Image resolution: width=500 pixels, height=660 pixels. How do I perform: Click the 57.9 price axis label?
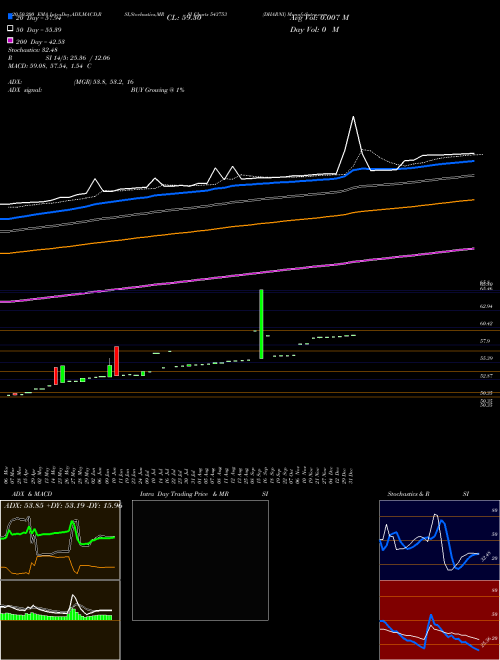click(485, 341)
